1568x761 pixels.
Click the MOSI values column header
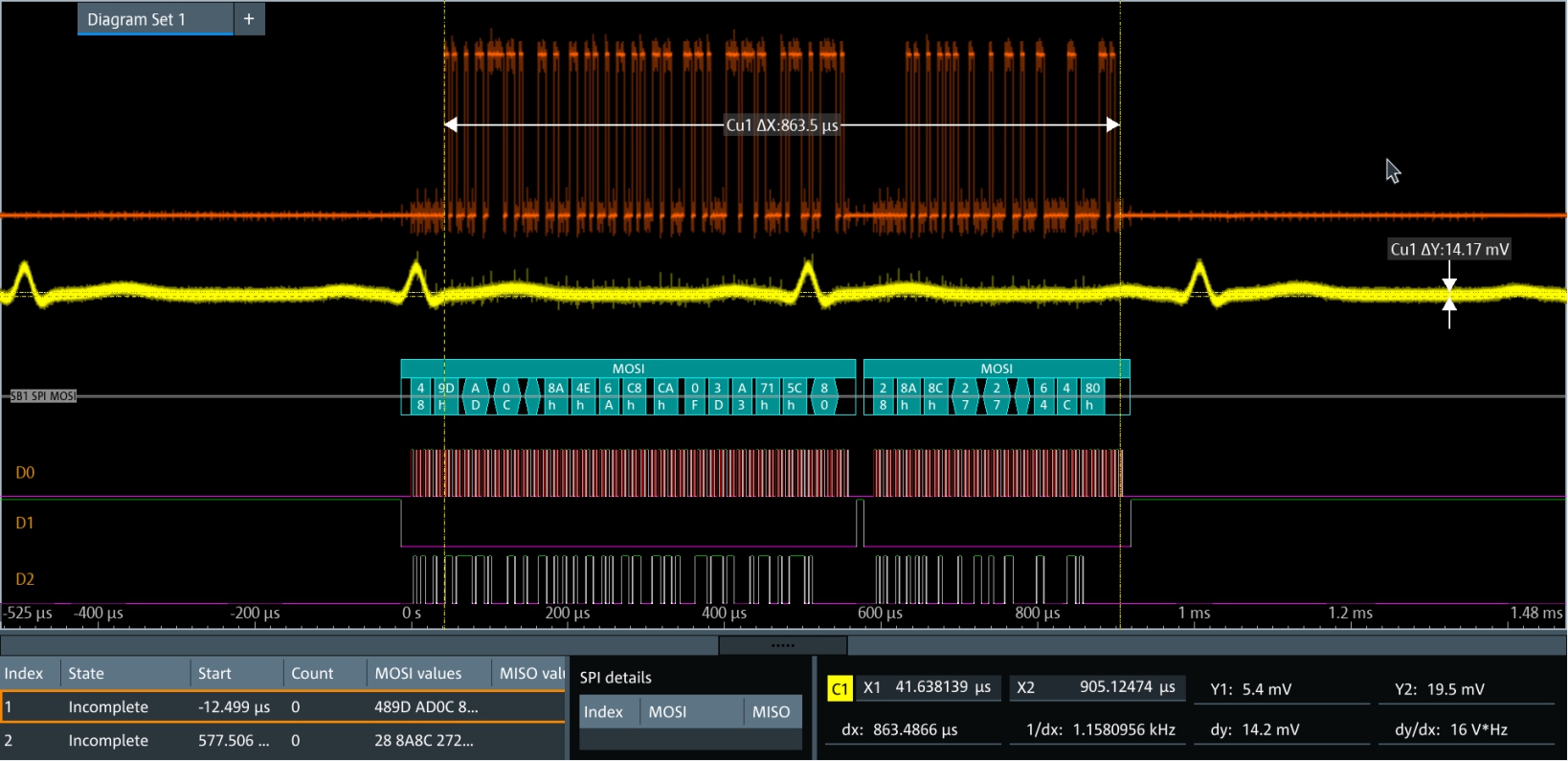418,674
